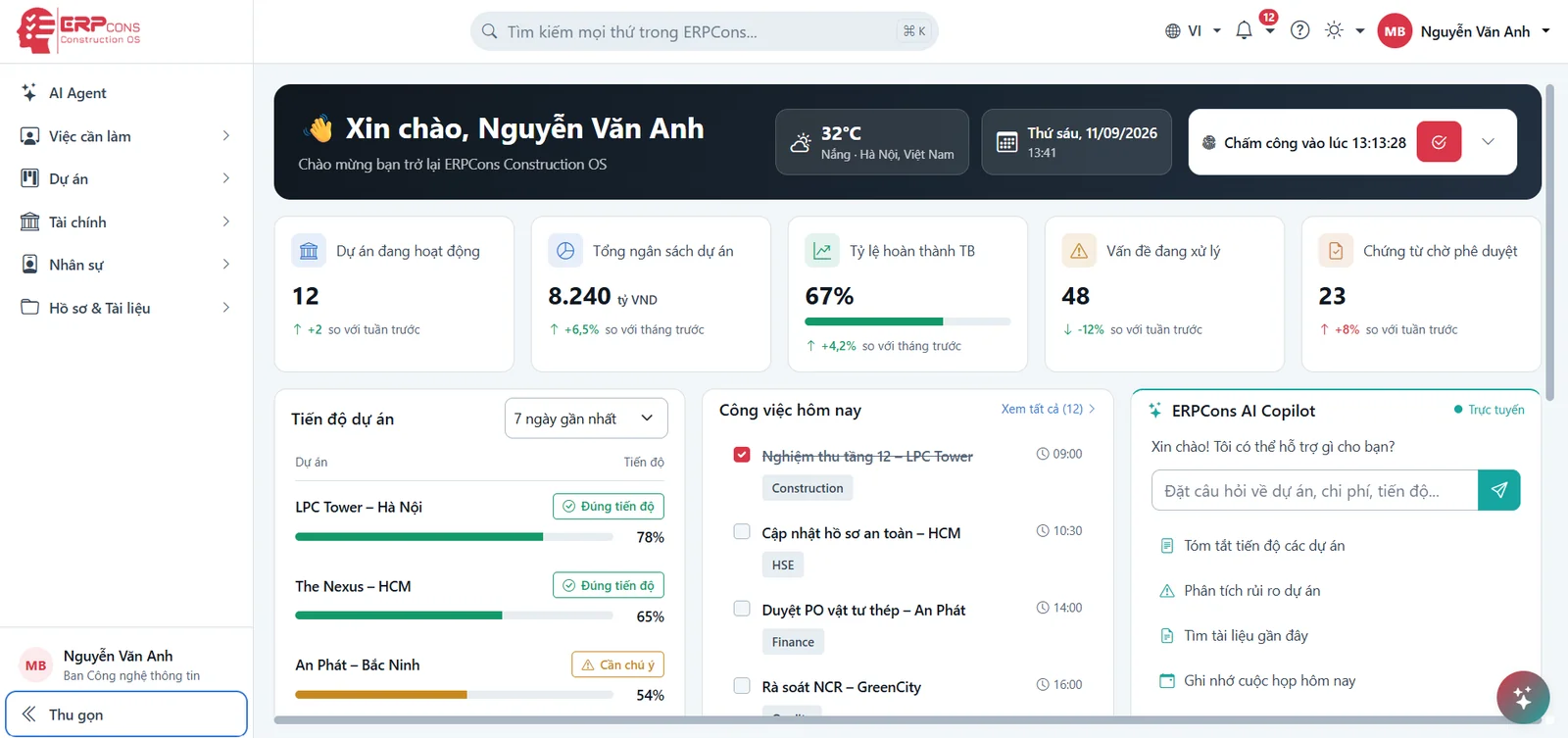Focus the Đặt câu hỏi Copilot input
This screenshot has height=738, width=1568.
click(x=1314, y=490)
